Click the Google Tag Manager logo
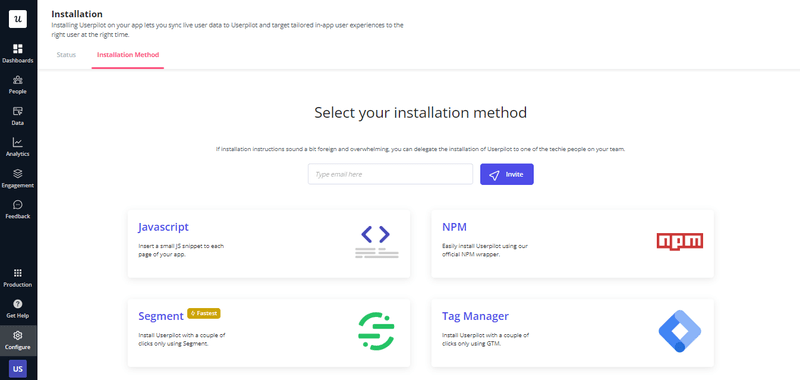Screen dimensions: 800x380 pyautogui.click(x=680, y=331)
